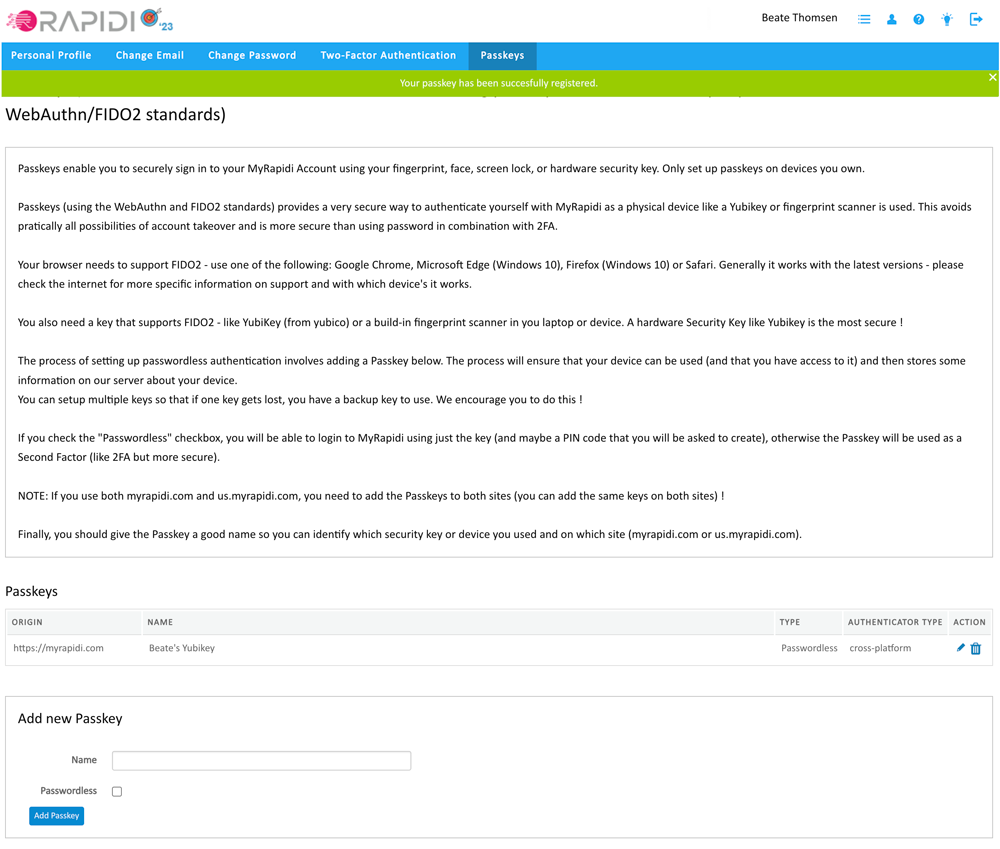Click the https://myrapidi.com origin cell
This screenshot has width=1000, height=849.
[x=59, y=648]
